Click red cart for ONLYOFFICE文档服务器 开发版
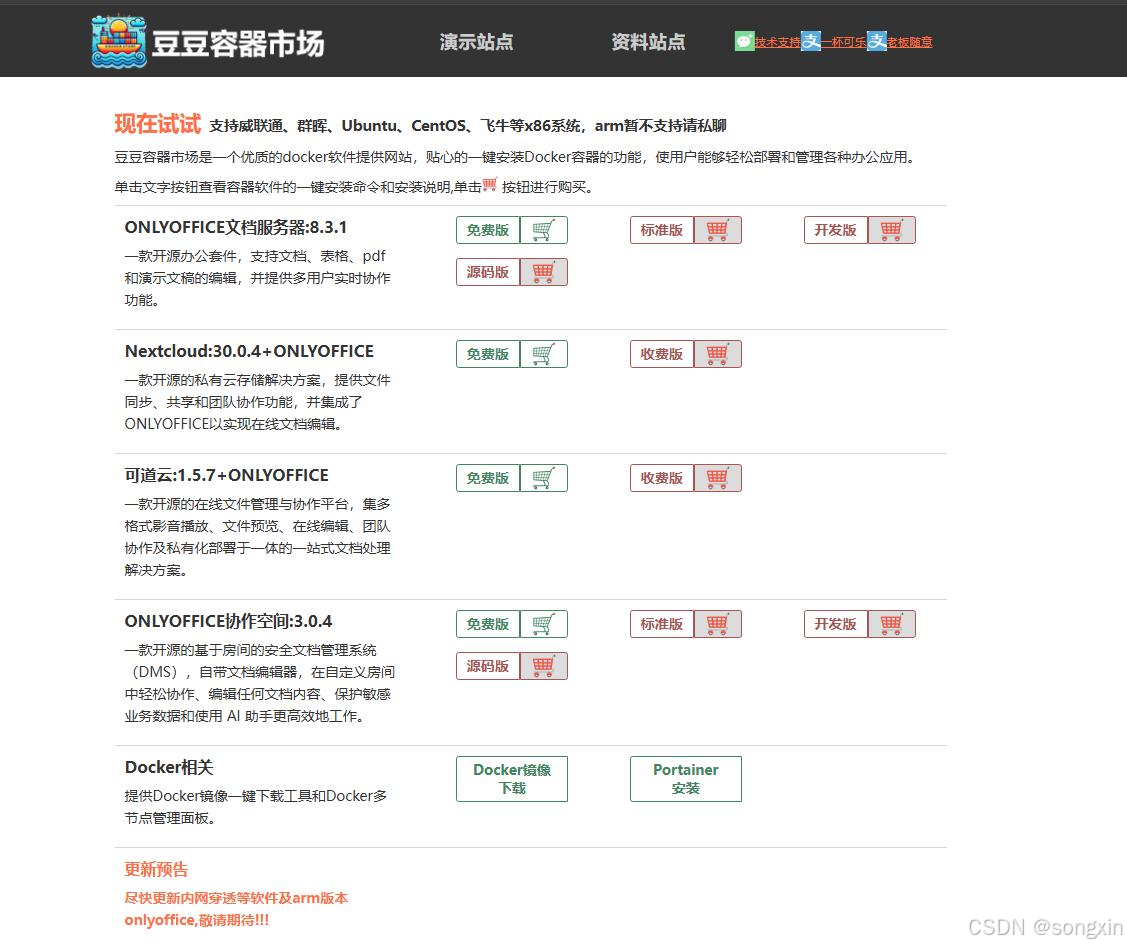Viewport: 1127px width, 947px height. (891, 230)
